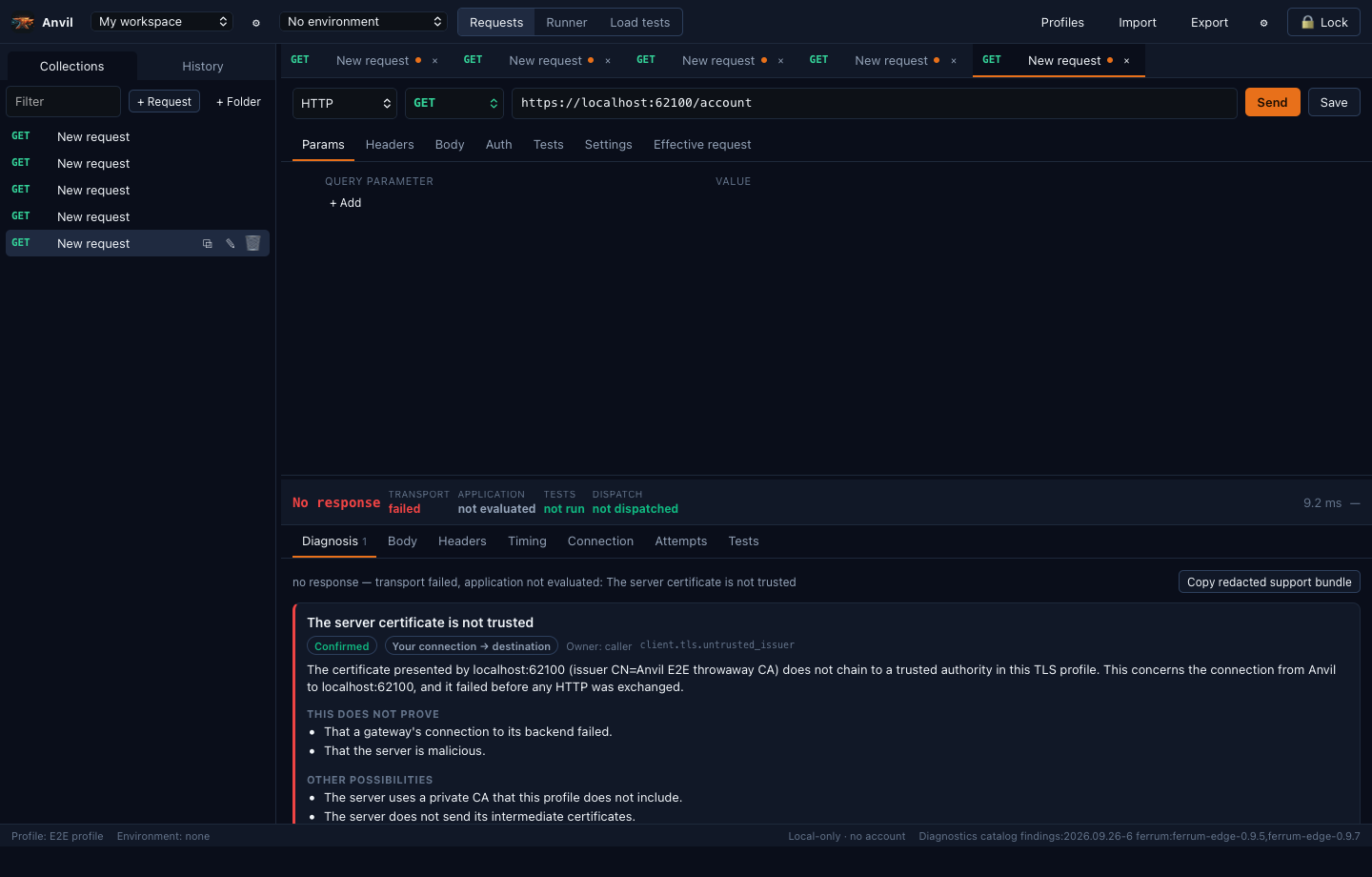Open Profiles from the top bar

(1062, 23)
